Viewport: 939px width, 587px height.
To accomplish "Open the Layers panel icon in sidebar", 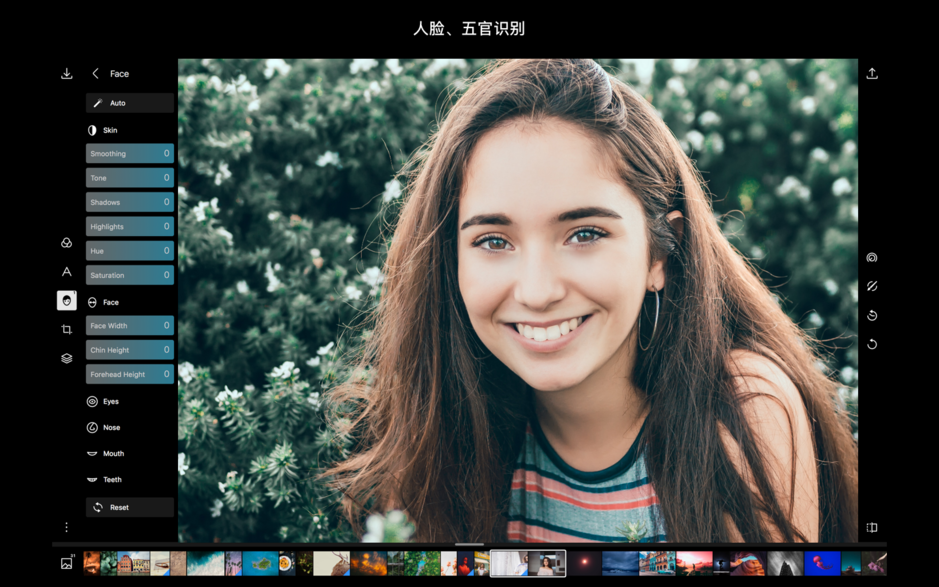I will pos(66,358).
